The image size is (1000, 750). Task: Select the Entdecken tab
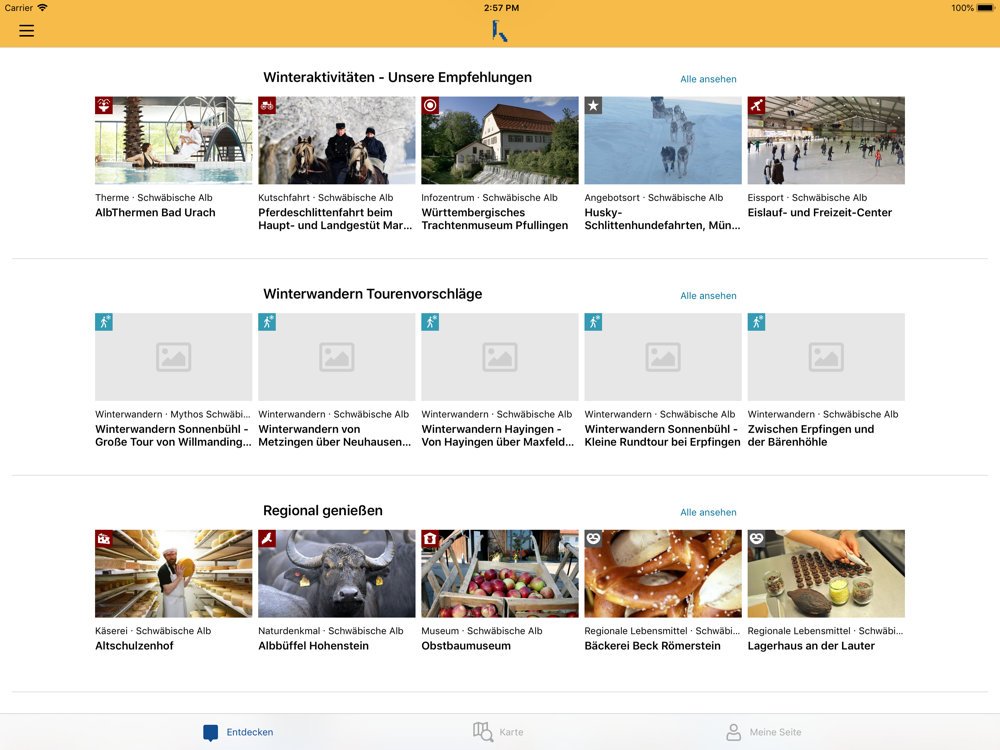click(x=237, y=732)
